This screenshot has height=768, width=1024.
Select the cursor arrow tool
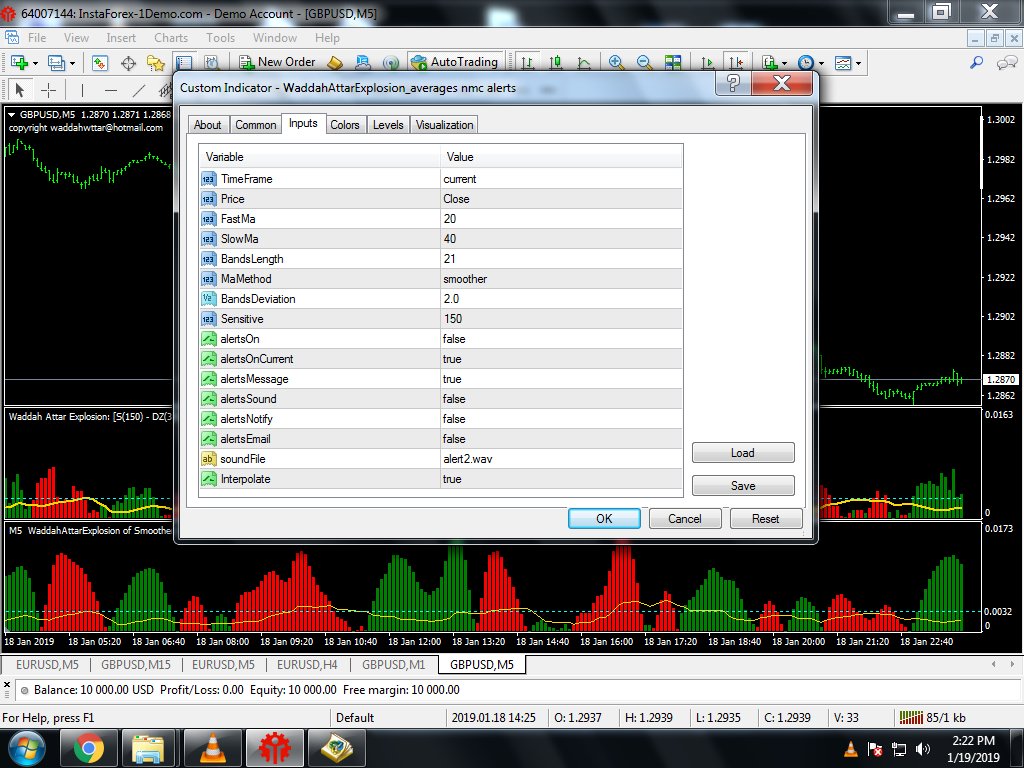(x=20, y=90)
